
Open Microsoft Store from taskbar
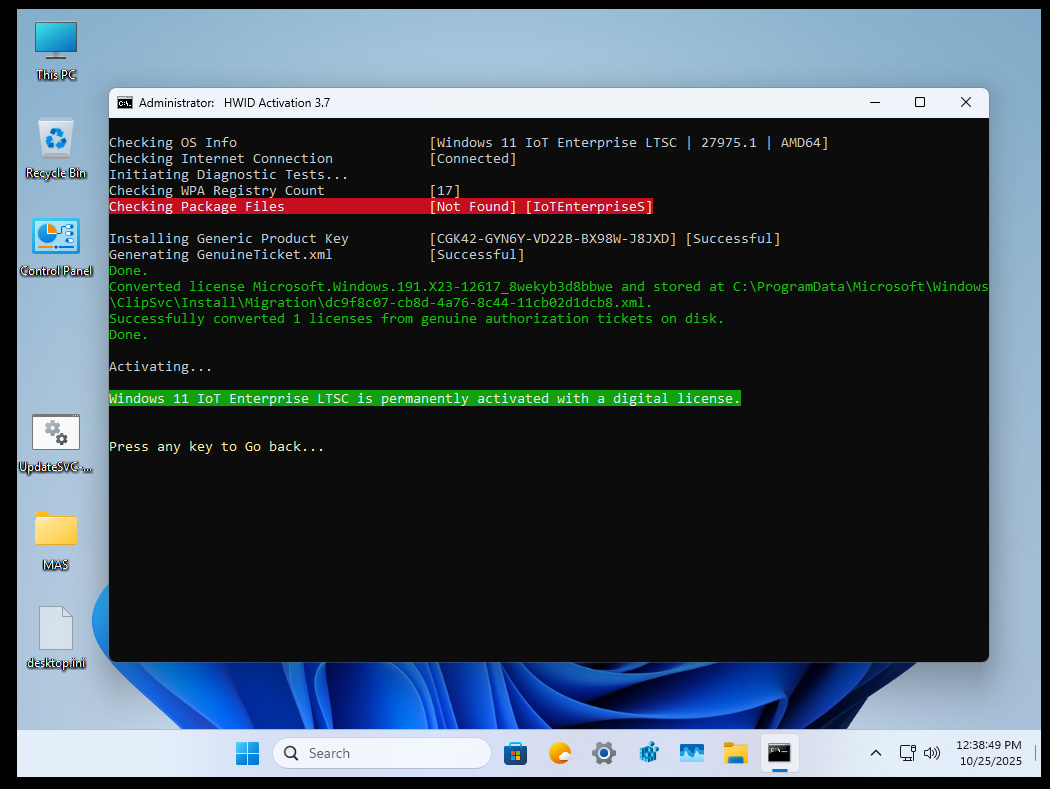pyautogui.click(x=515, y=754)
